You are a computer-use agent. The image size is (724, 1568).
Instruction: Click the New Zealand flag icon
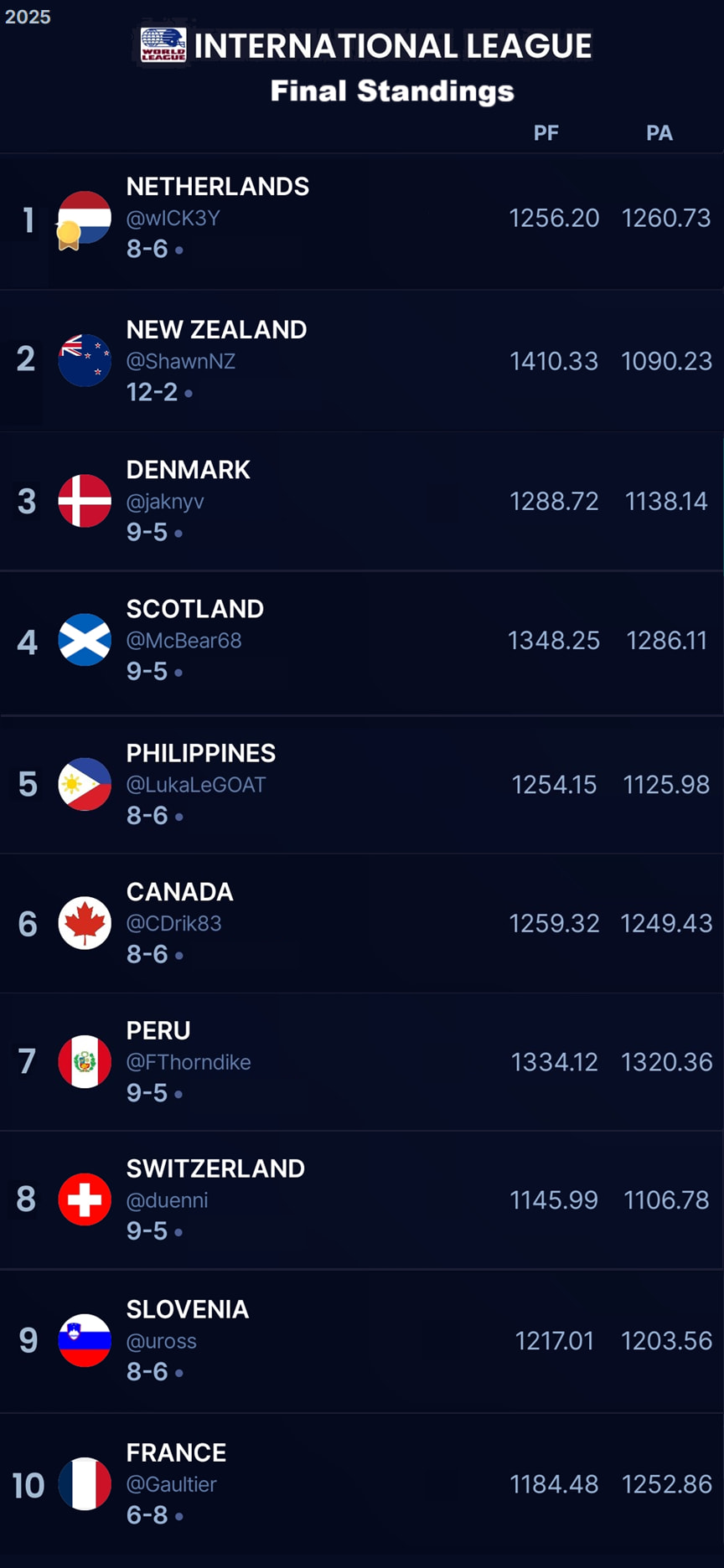point(85,360)
